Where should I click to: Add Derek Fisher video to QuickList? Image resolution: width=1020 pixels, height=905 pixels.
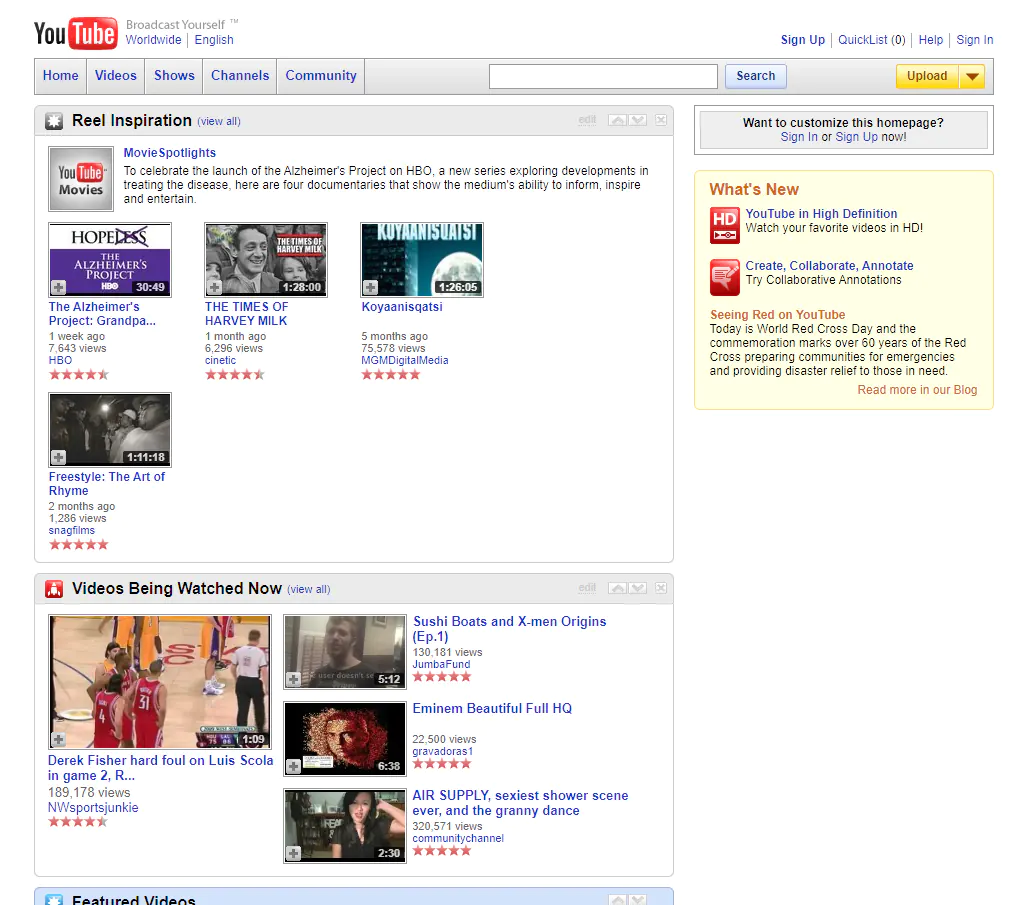[59, 739]
